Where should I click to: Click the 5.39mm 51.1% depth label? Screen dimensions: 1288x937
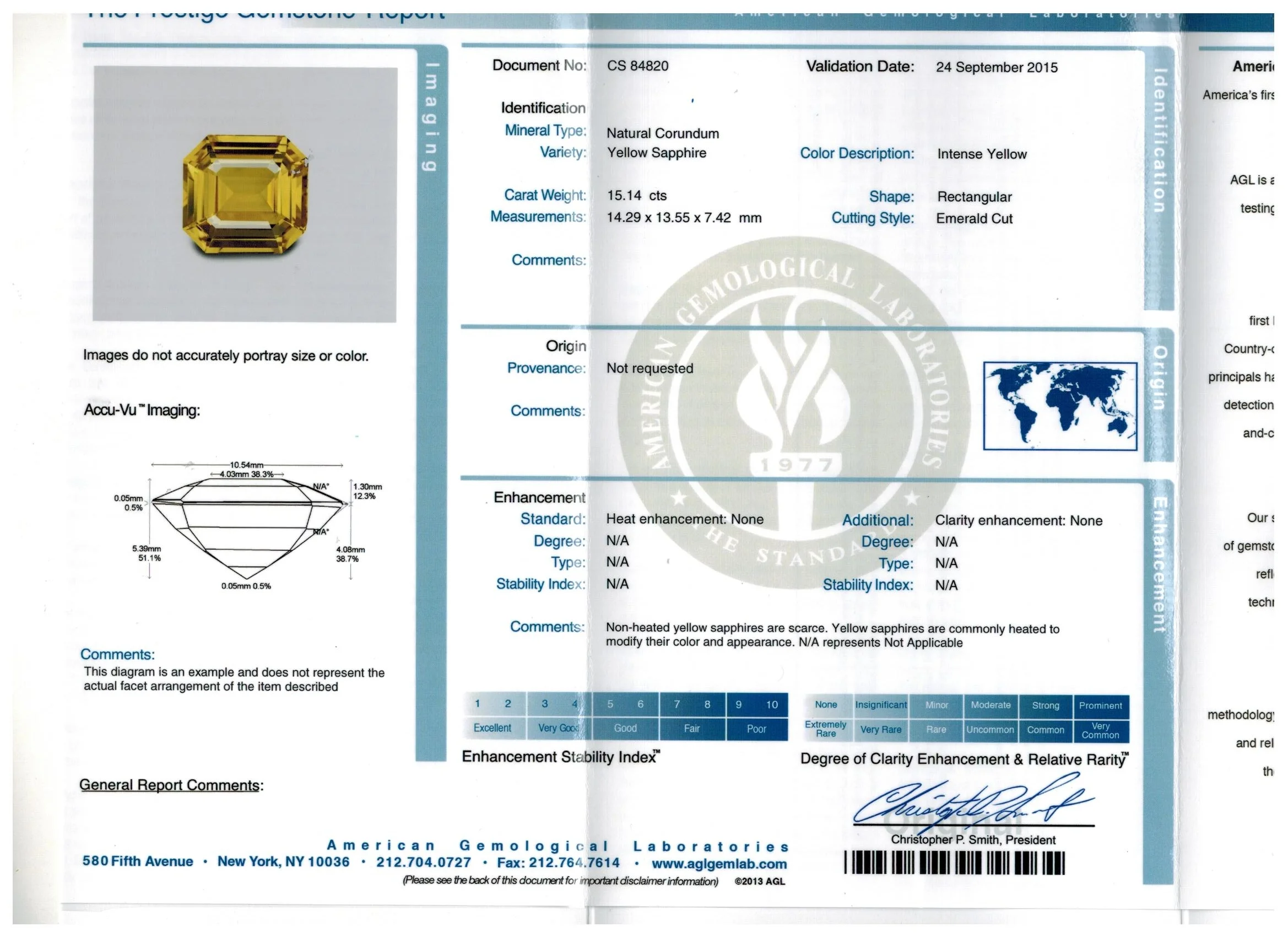[x=147, y=554]
